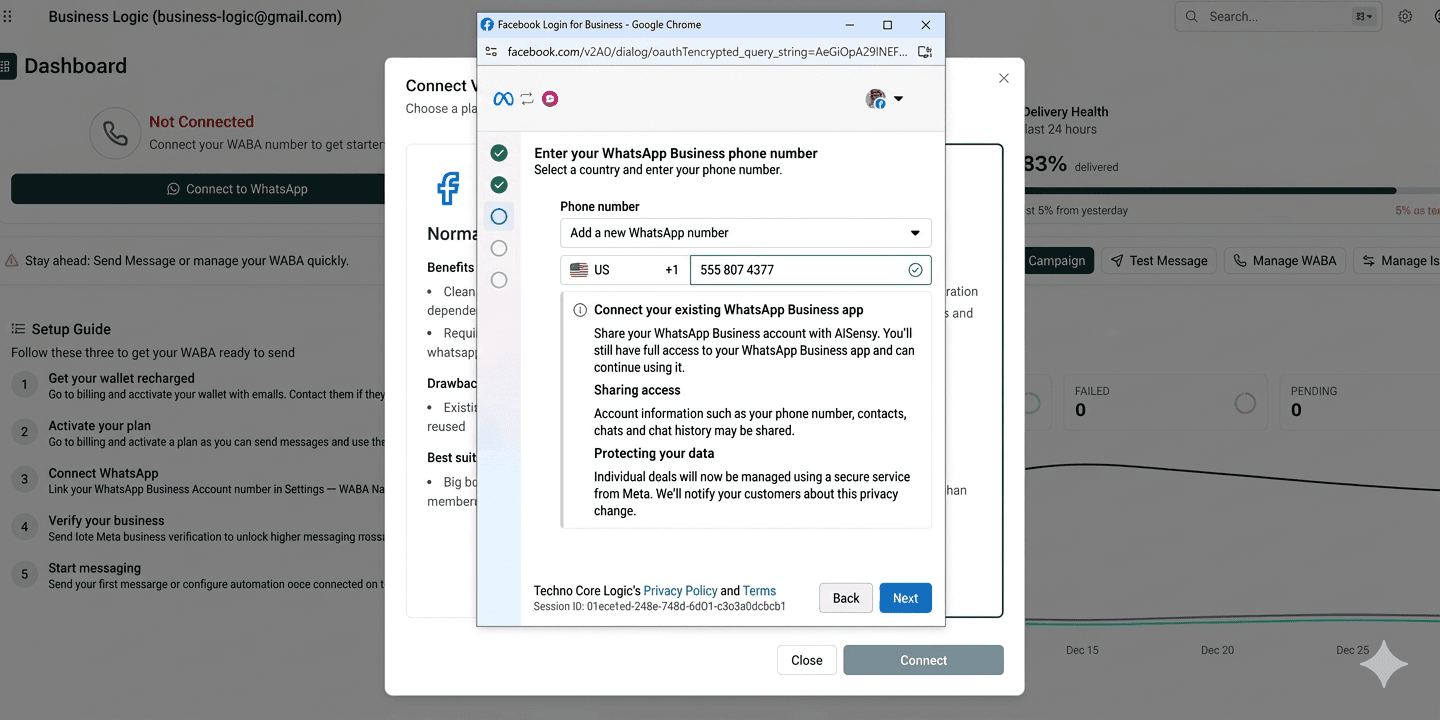Viewport: 1440px width, 720px height.
Task: Click the PENDING 0 stat card
Action: 1360,402
